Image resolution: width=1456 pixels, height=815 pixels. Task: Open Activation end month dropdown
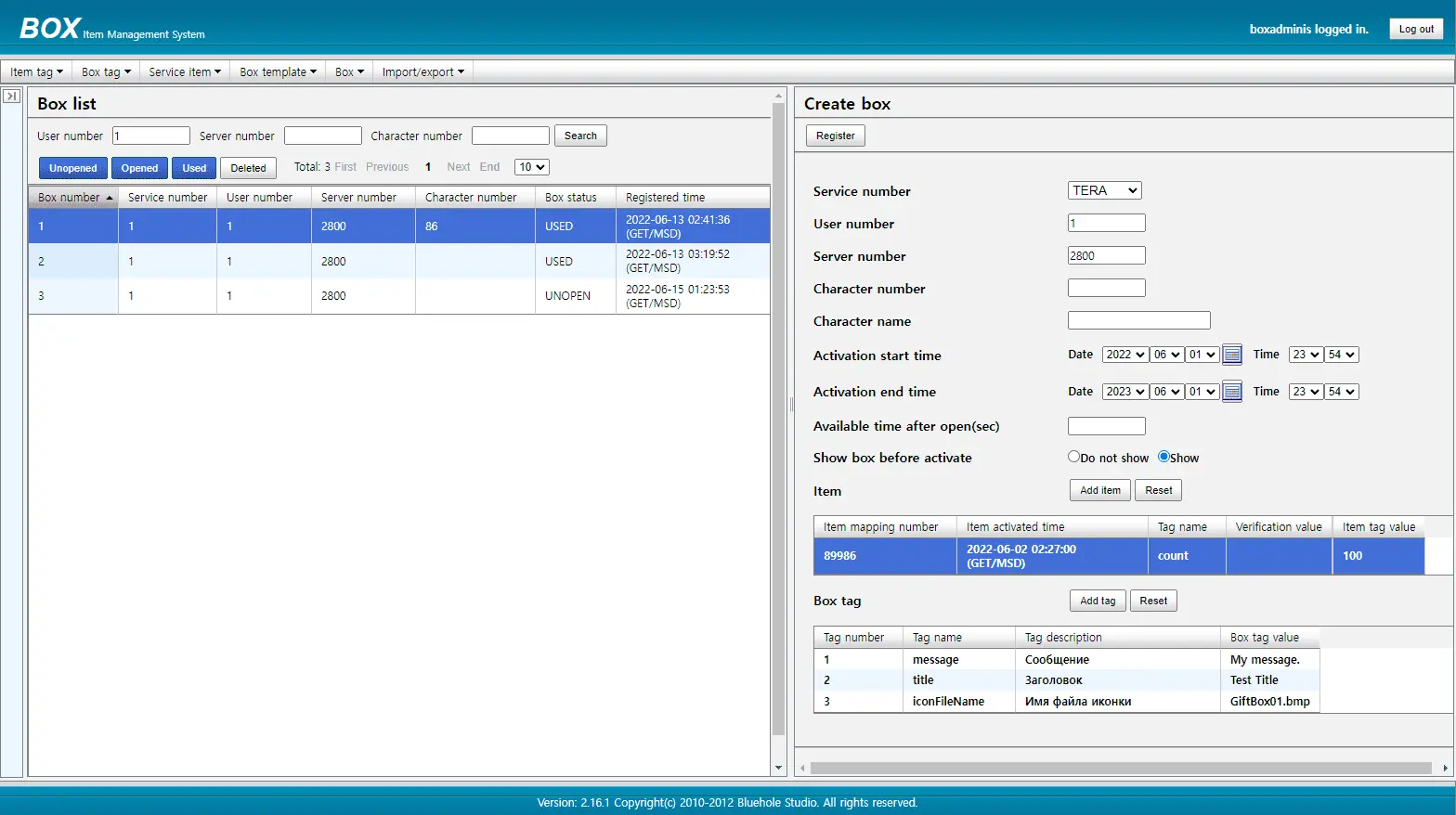[x=1167, y=392]
